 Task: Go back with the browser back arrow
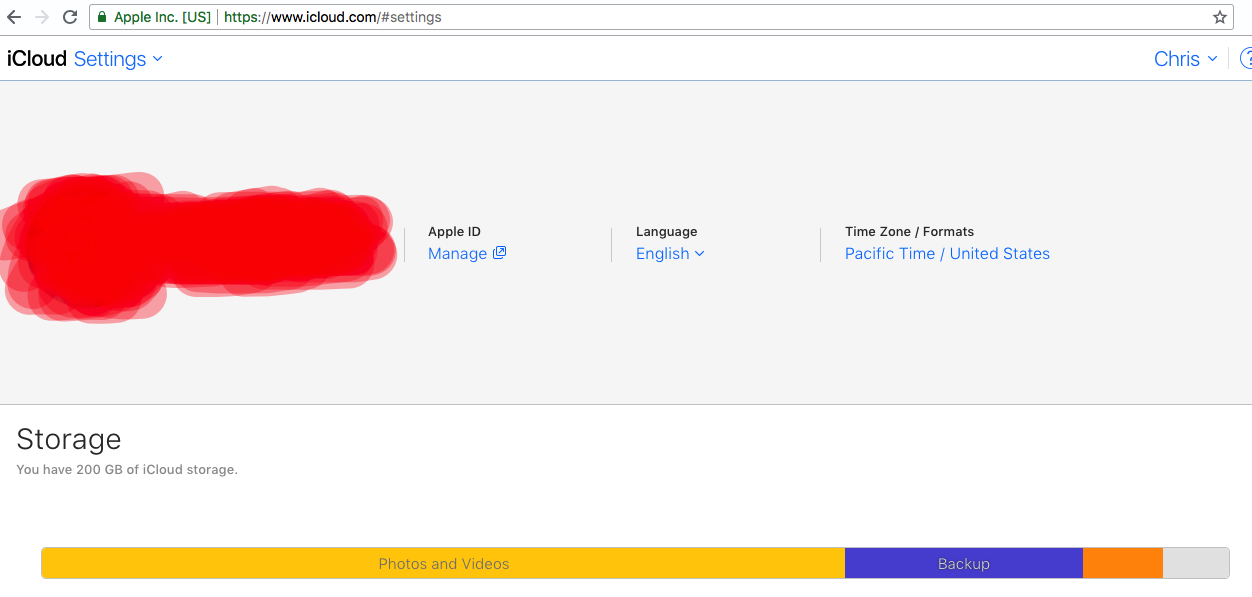point(14,17)
